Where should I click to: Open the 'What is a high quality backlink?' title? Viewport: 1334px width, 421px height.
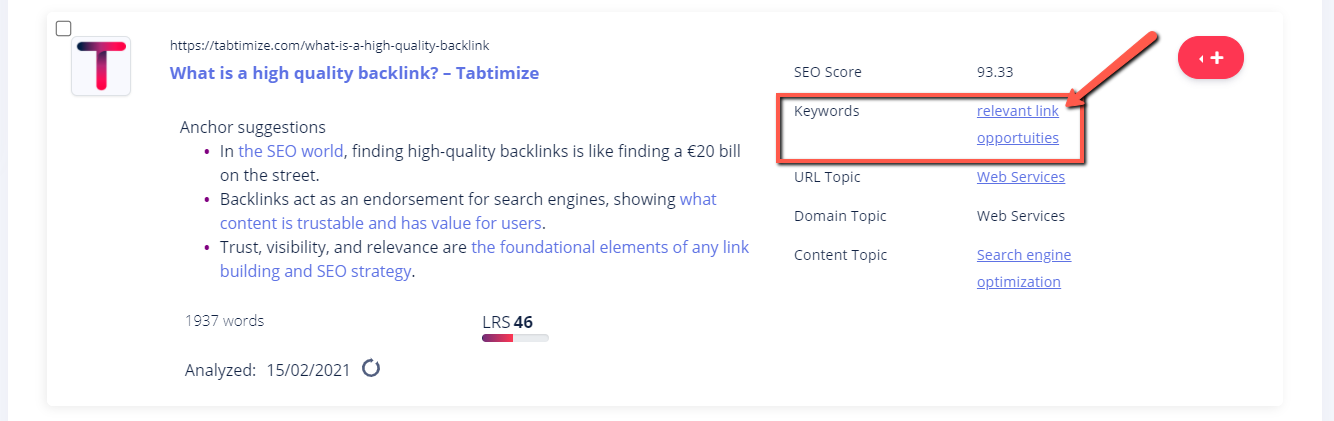coord(354,73)
